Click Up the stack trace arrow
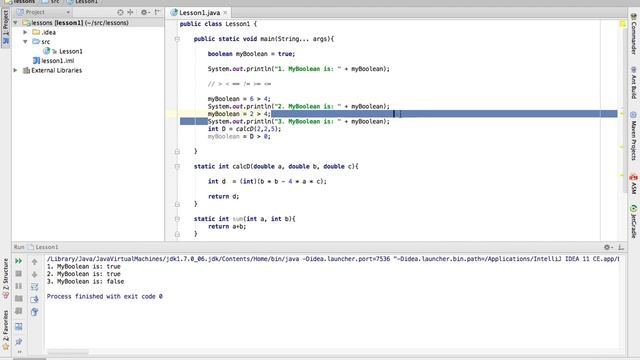Viewport: 640px width, 360px height. [34, 262]
